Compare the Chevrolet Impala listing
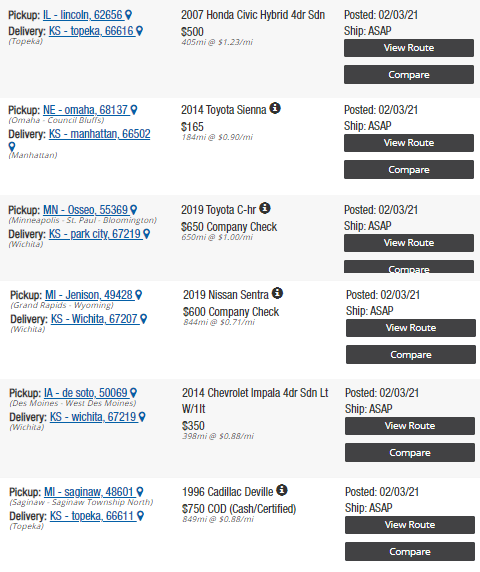This screenshot has height=572, width=480. click(x=410, y=453)
